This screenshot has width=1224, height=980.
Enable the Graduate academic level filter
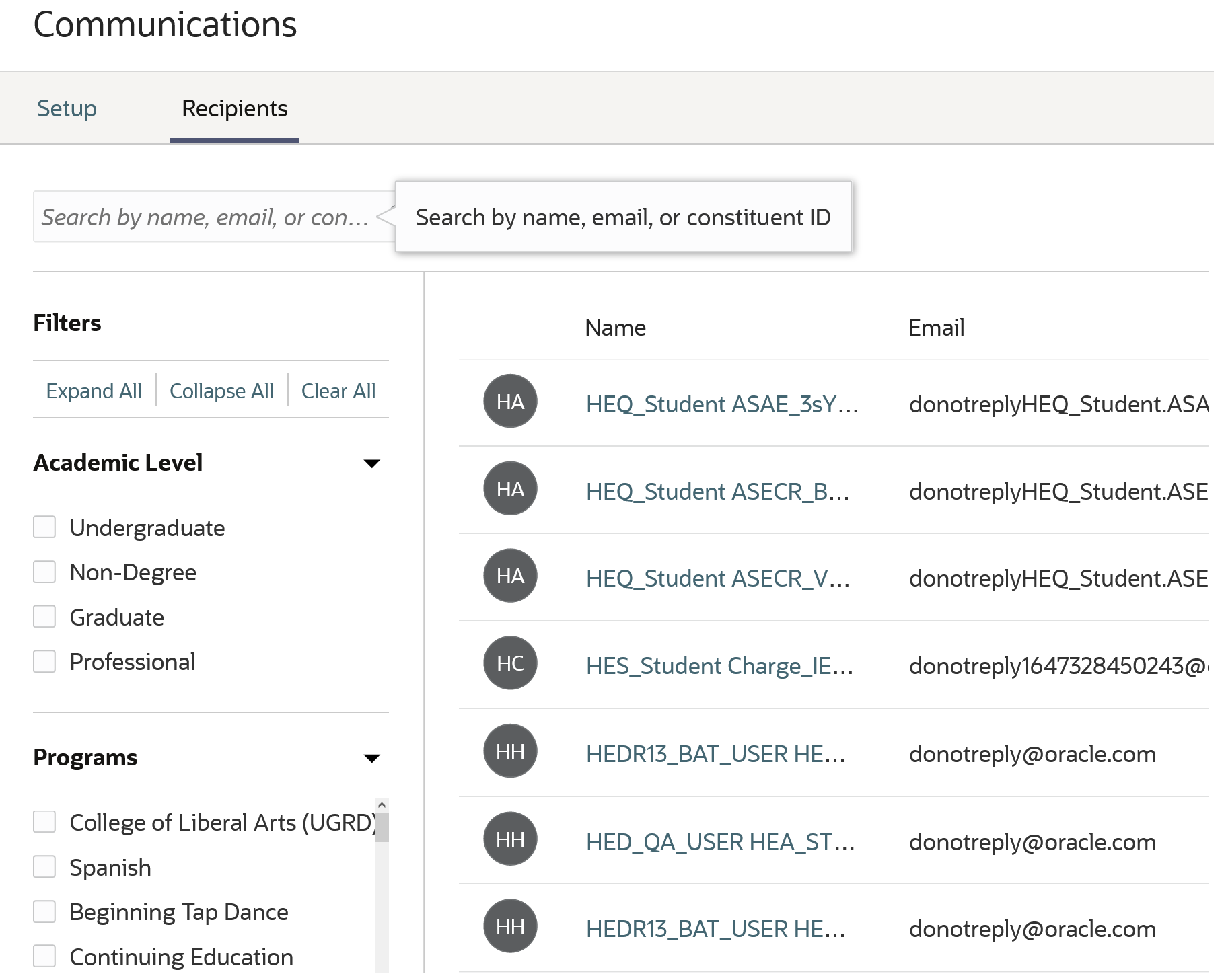click(44, 617)
